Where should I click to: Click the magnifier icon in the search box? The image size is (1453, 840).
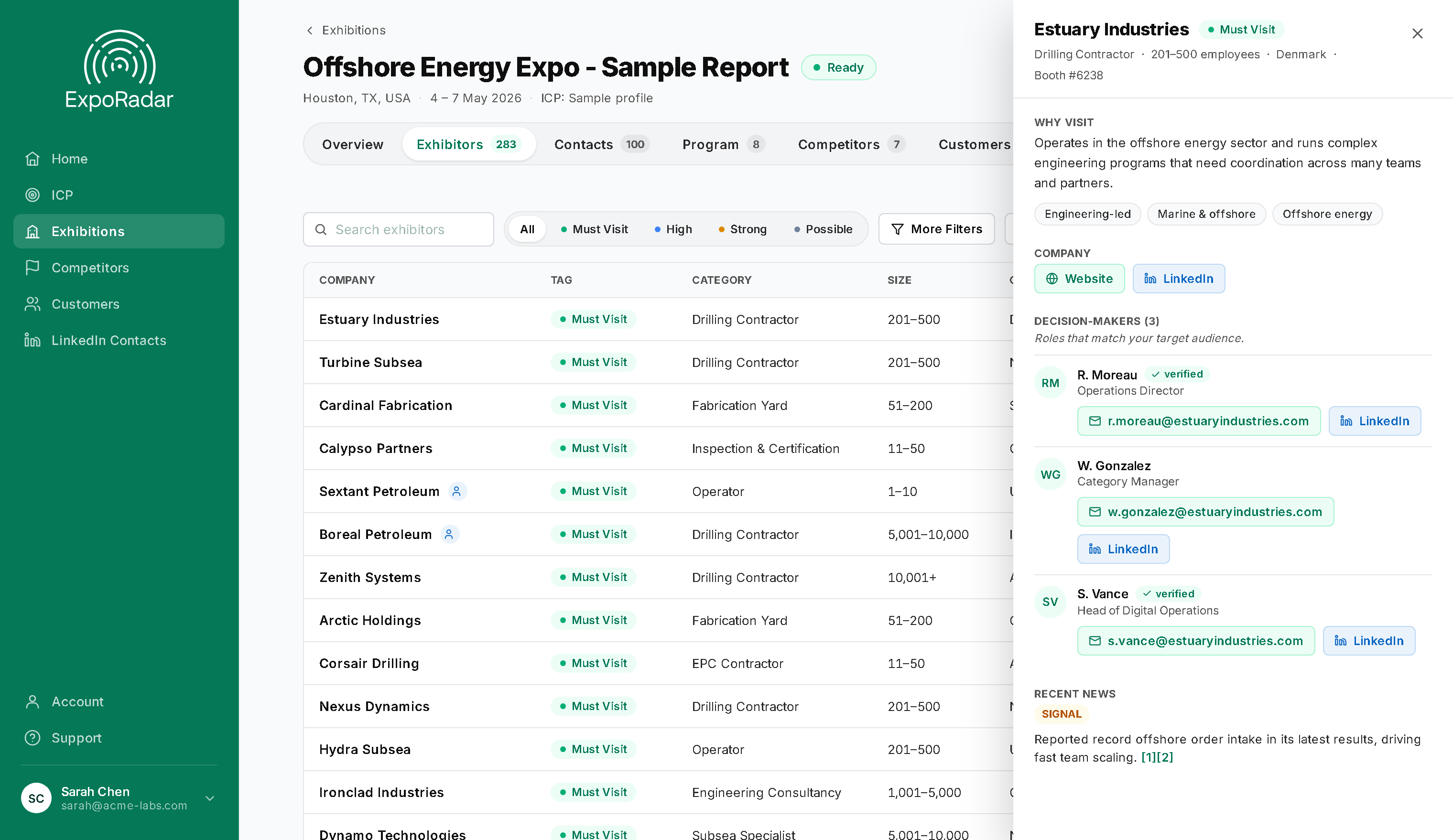tap(321, 229)
